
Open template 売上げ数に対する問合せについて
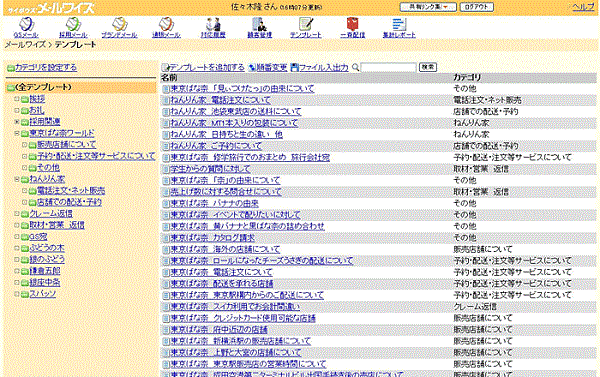[x=226, y=192]
